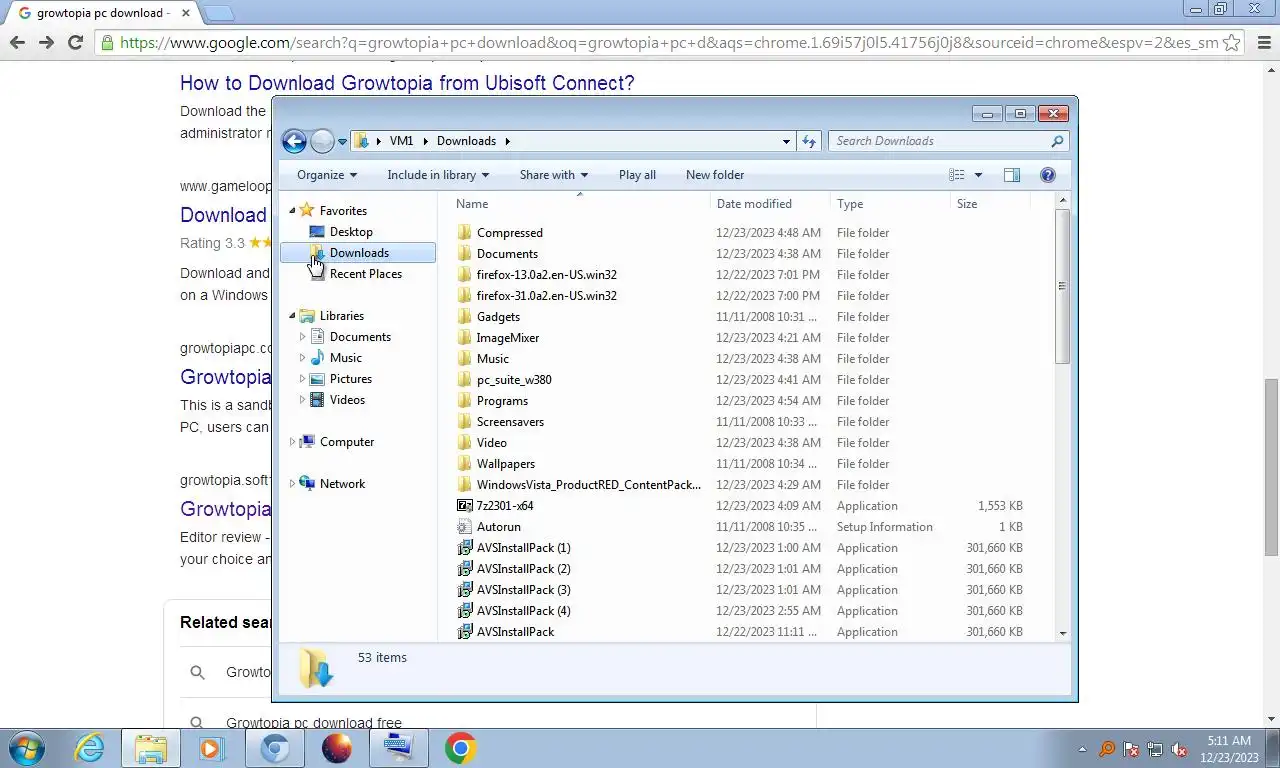Select Computer in the navigation pane
This screenshot has height=768, width=1280.
tap(347, 442)
